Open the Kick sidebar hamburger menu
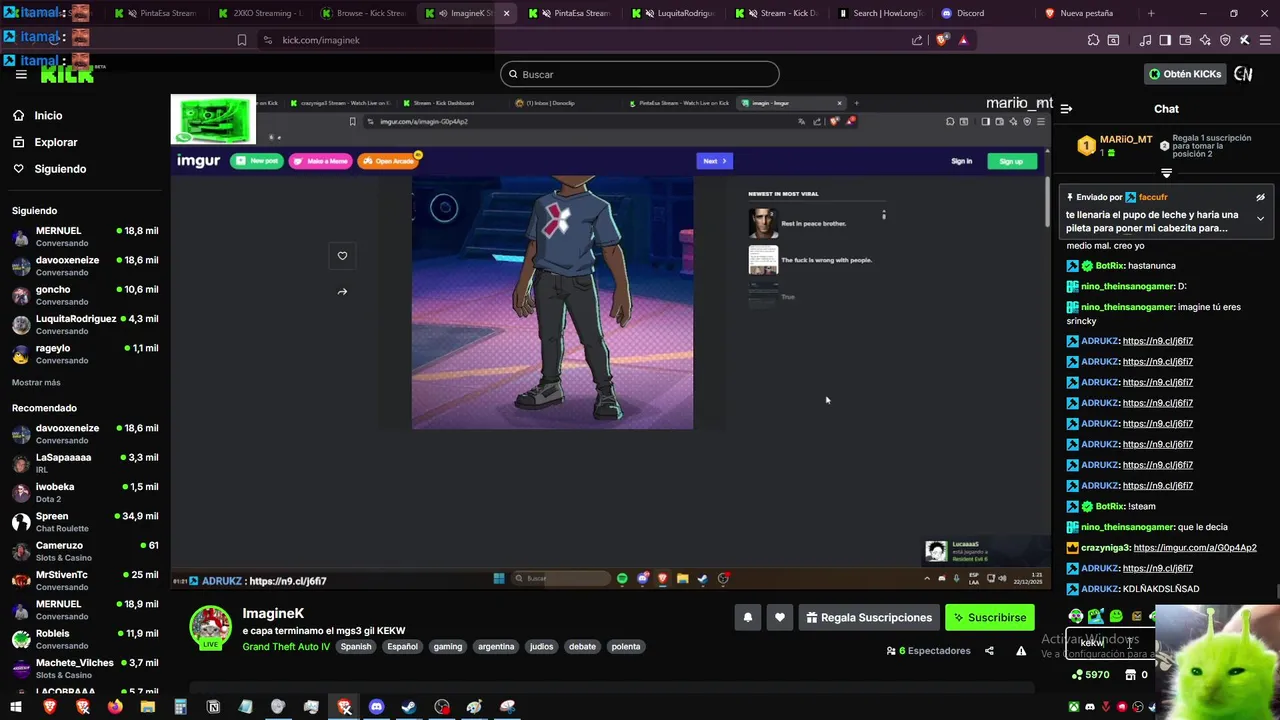The height and width of the screenshot is (720, 1280). [21, 75]
